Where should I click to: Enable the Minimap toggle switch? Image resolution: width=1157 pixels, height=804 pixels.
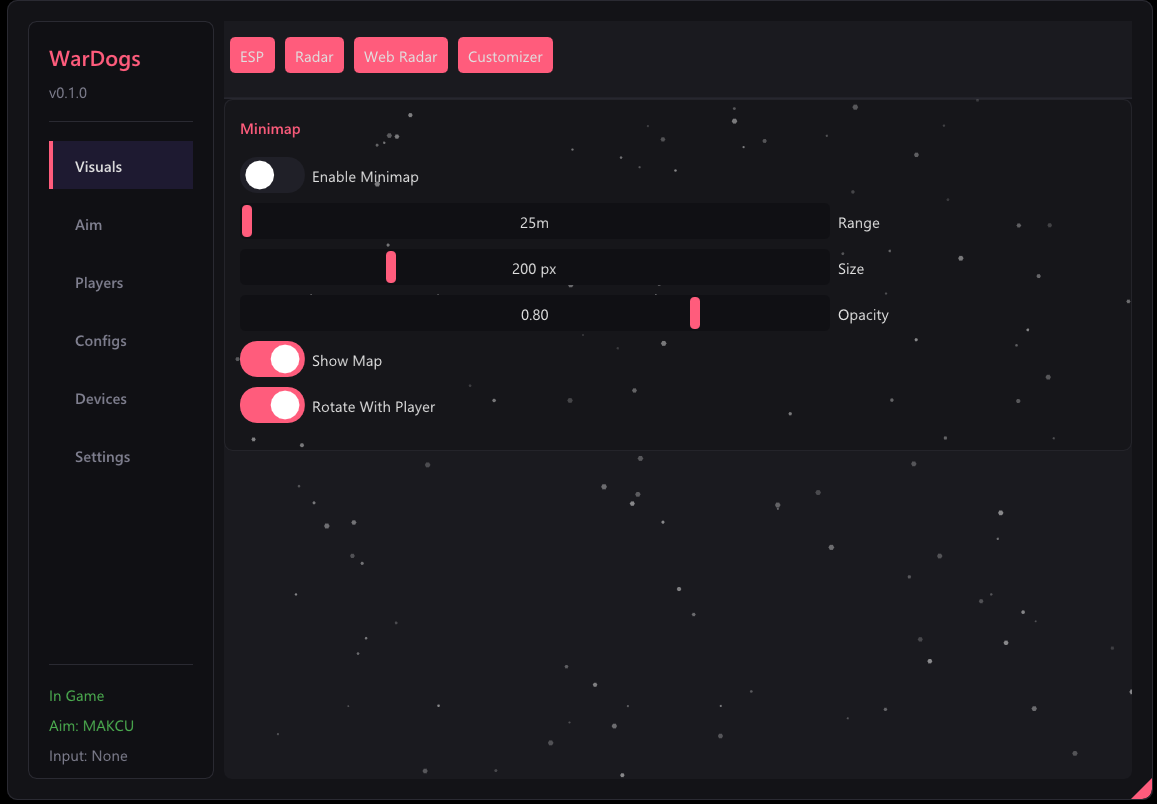coord(272,176)
